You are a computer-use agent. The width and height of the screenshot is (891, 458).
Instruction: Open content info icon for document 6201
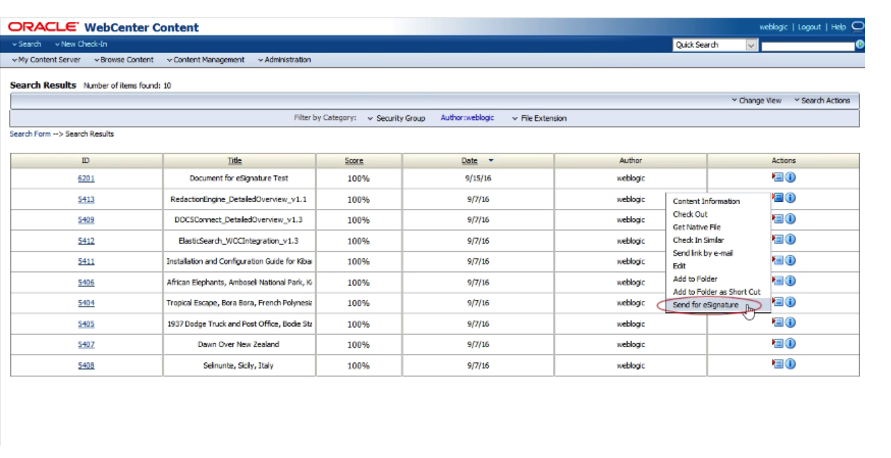point(790,177)
